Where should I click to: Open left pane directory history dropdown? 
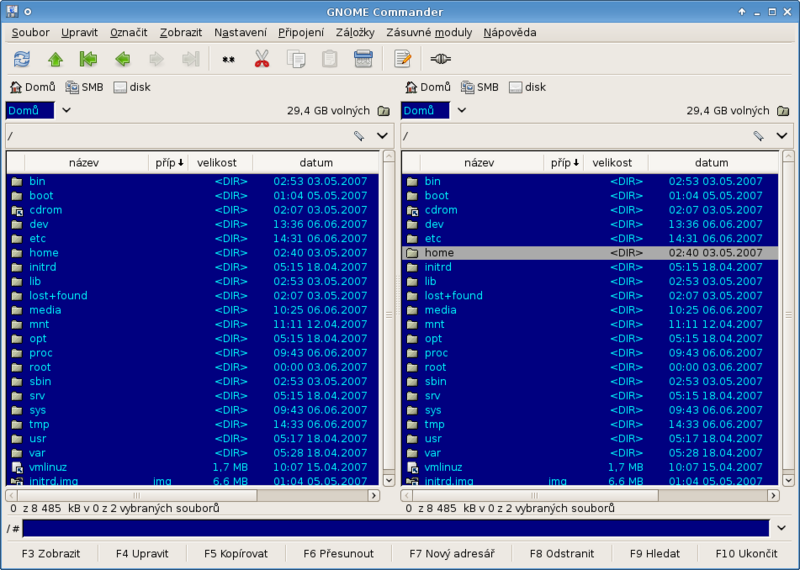pos(382,136)
